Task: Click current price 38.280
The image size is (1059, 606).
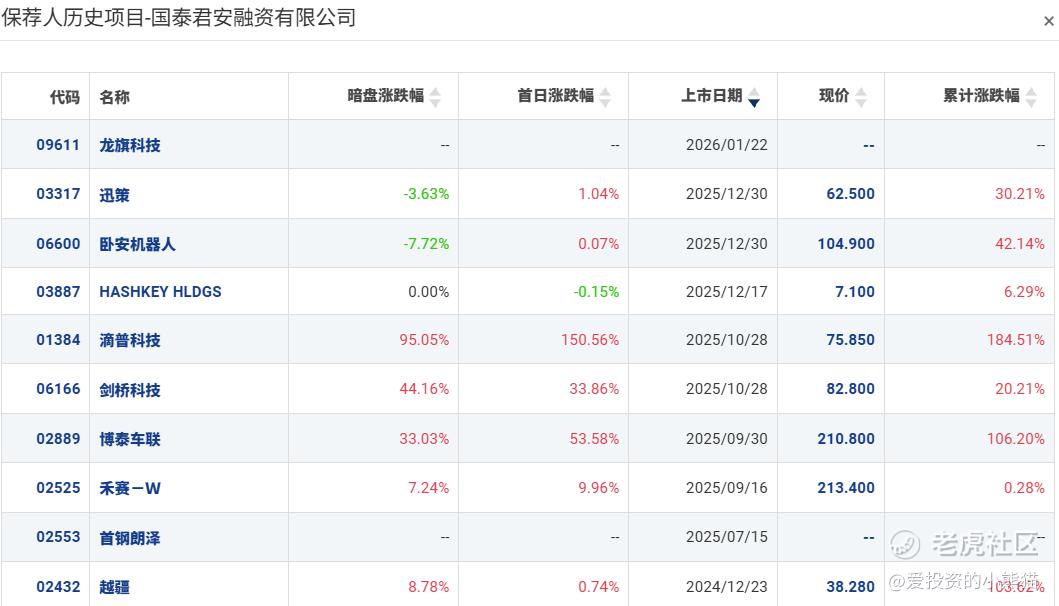Action: [850, 586]
